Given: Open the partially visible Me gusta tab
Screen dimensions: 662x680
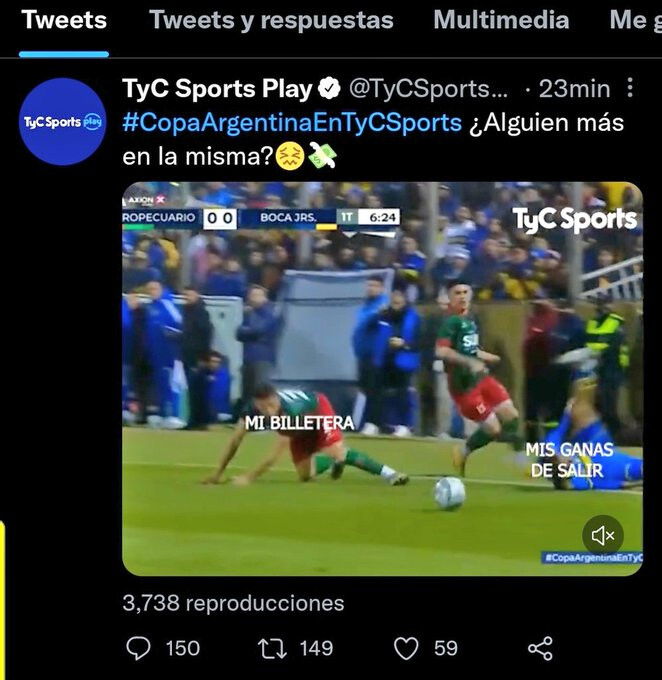Looking at the screenshot, I should coord(636,20).
